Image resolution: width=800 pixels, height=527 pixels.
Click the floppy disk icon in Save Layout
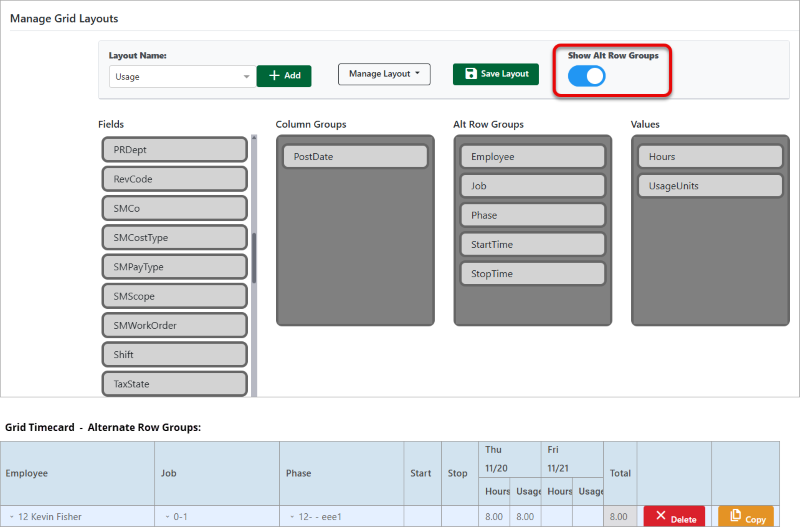click(x=470, y=74)
